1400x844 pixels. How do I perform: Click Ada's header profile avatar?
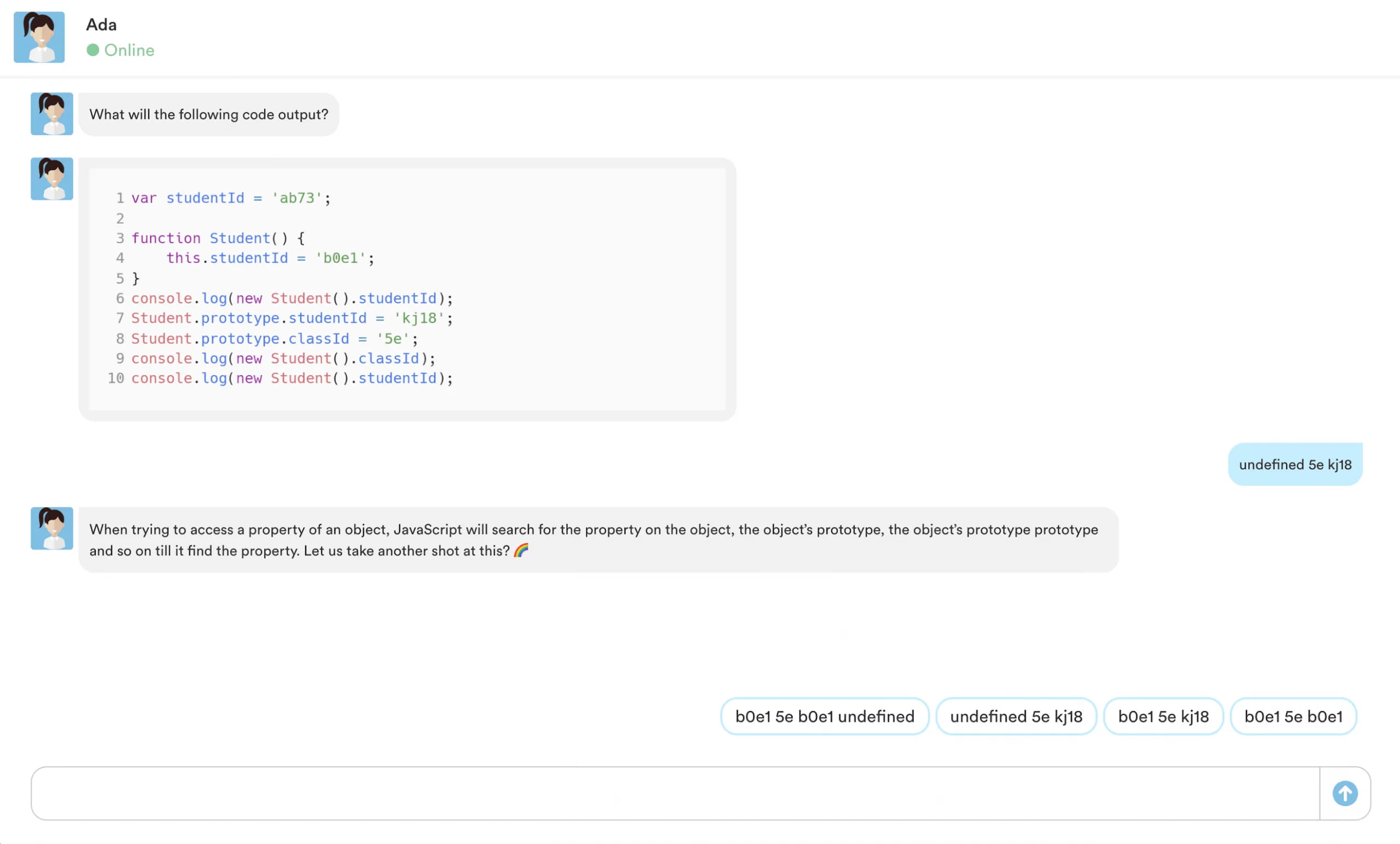[x=39, y=37]
